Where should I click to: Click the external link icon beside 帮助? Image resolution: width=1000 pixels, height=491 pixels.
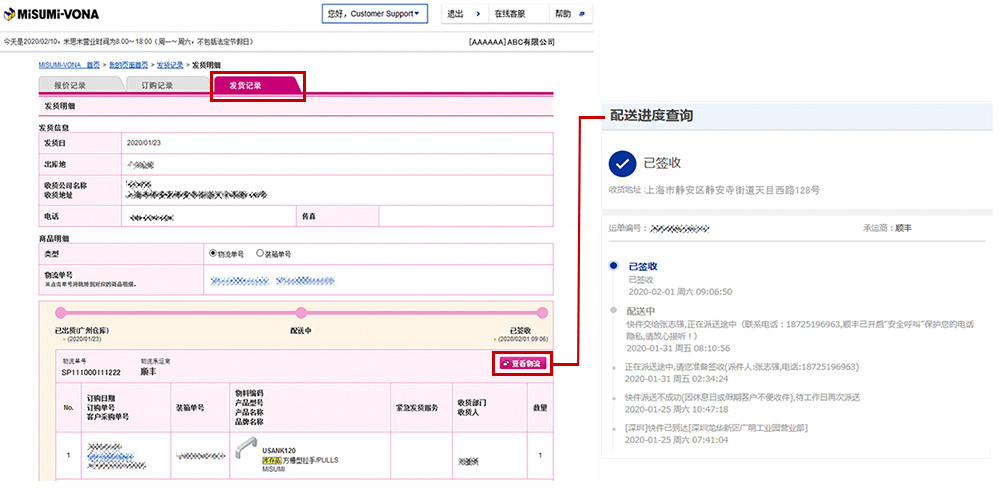coord(582,14)
